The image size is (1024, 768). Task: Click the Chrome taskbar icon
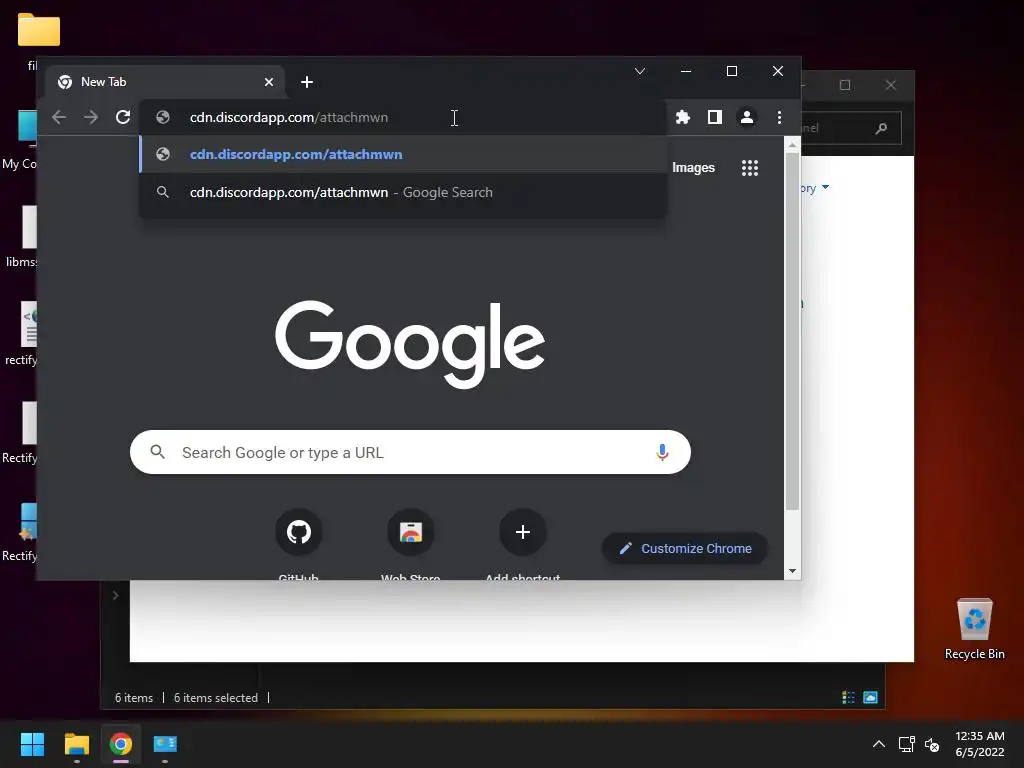121,744
